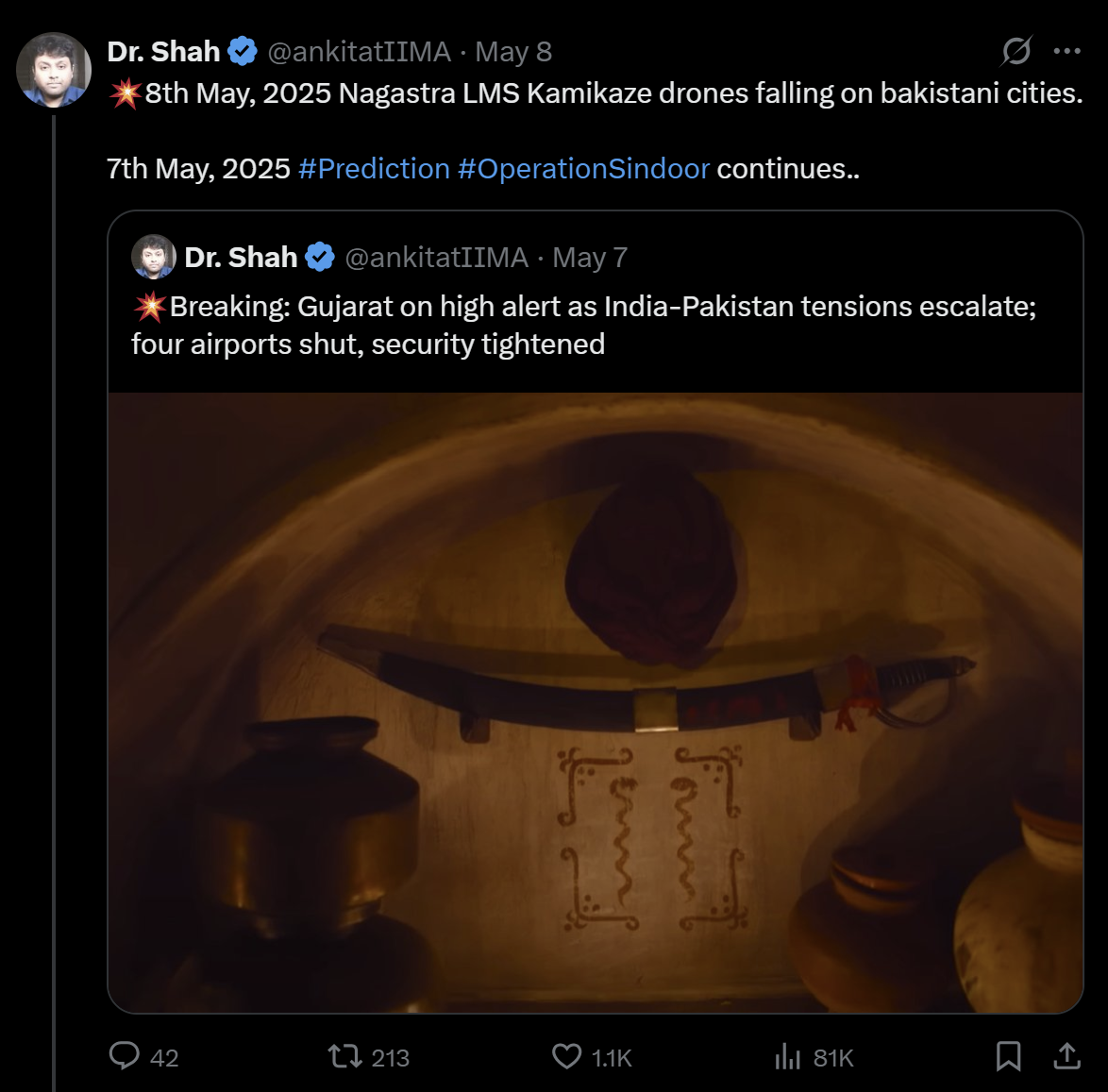Open the three-dot more options menu
The image size is (1108, 1092).
(x=1066, y=51)
